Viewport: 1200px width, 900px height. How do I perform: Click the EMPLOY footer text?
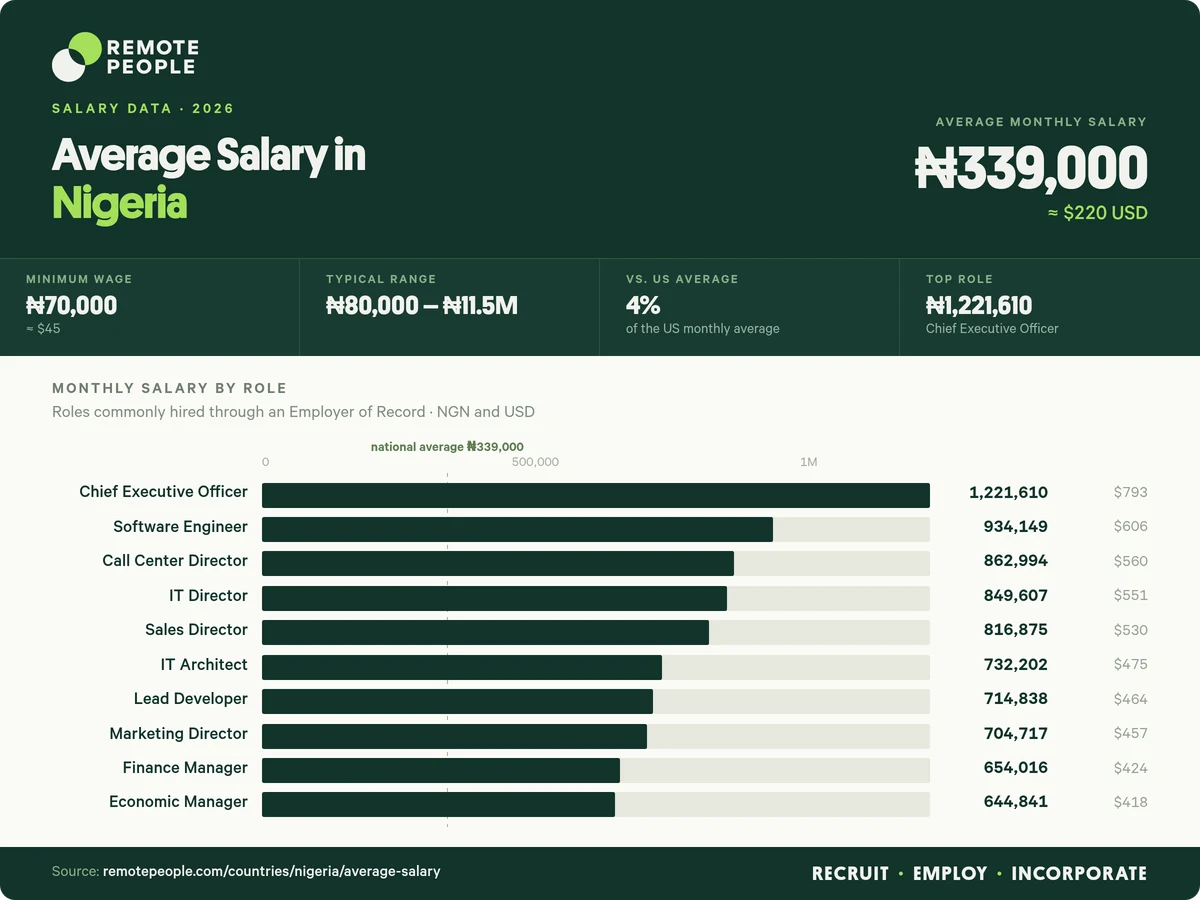(950, 873)
